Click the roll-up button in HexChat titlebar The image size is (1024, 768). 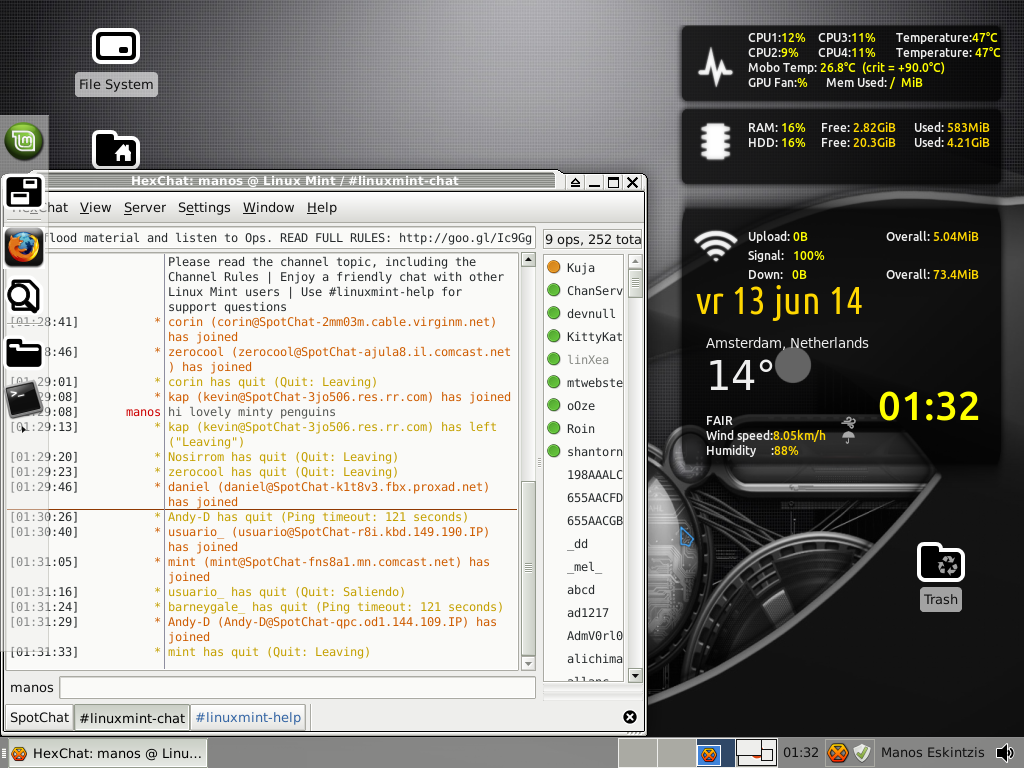point(575,182)
